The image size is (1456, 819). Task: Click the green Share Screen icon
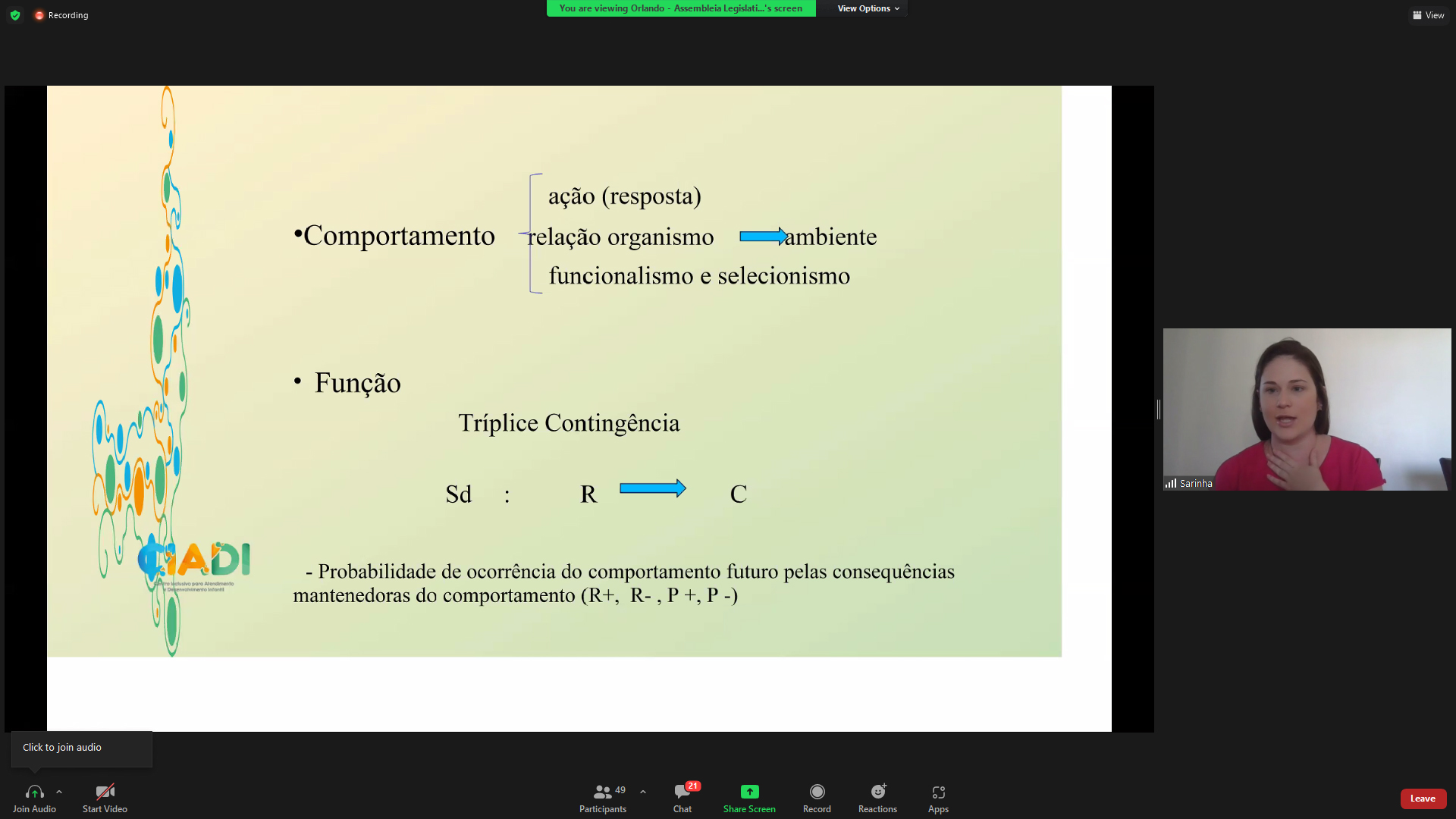(749, 792)
